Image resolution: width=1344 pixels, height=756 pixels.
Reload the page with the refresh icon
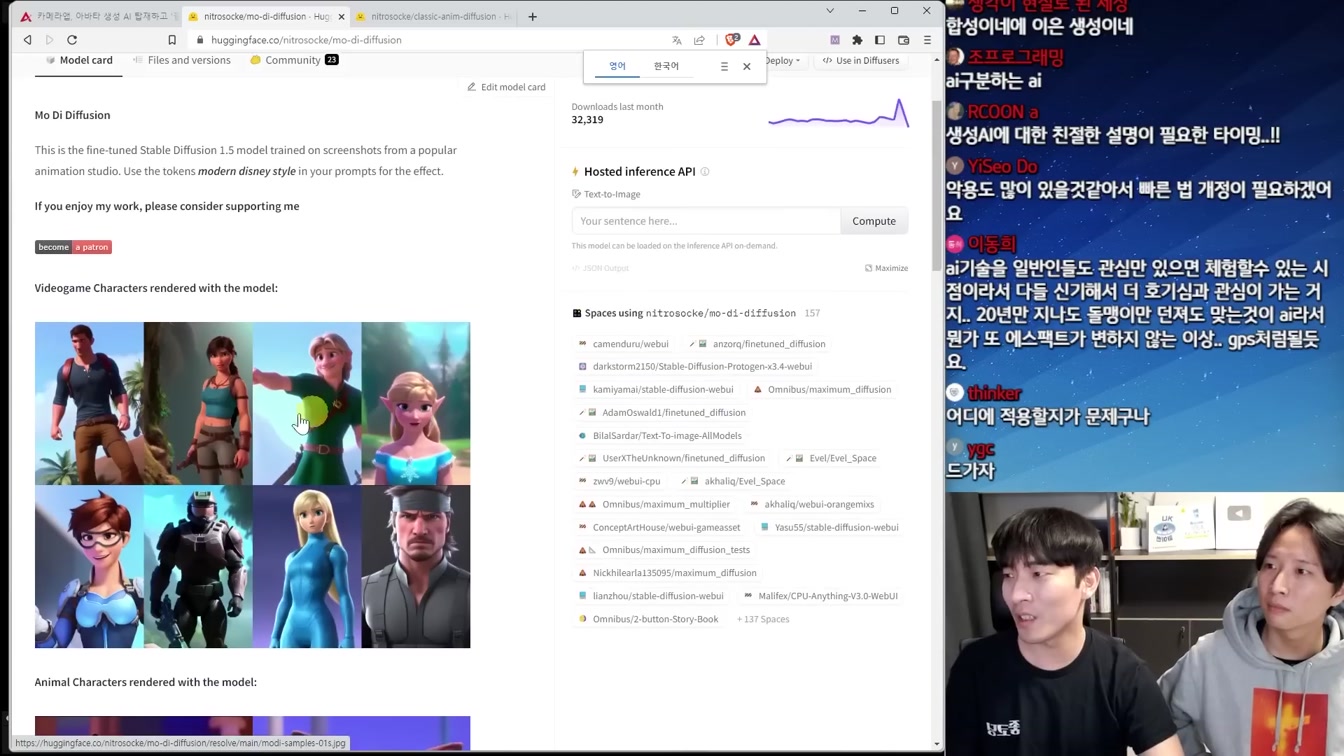pyautogui.click(x=72, y=40)
